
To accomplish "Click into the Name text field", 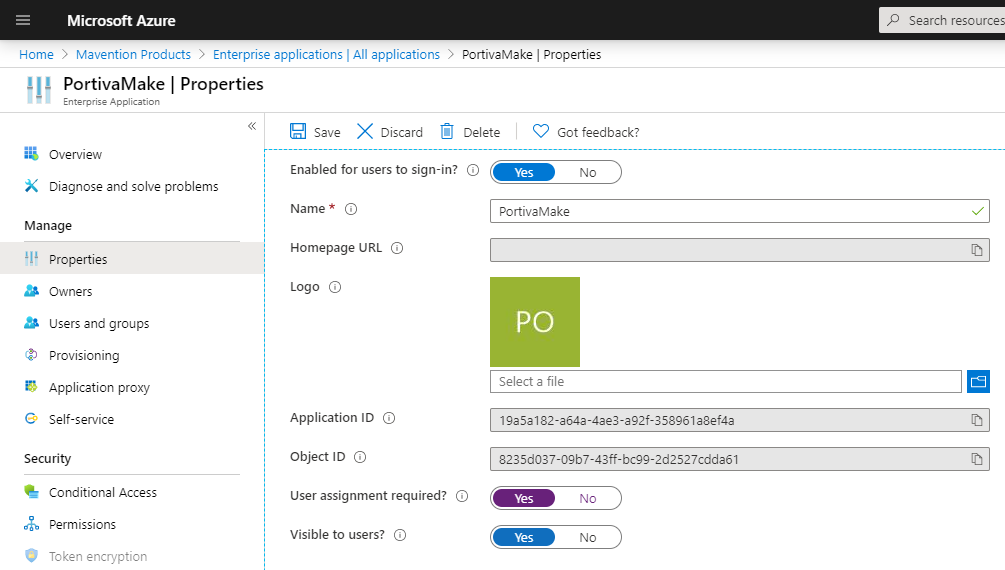I will pyautogui.click(x=730, y=211).
